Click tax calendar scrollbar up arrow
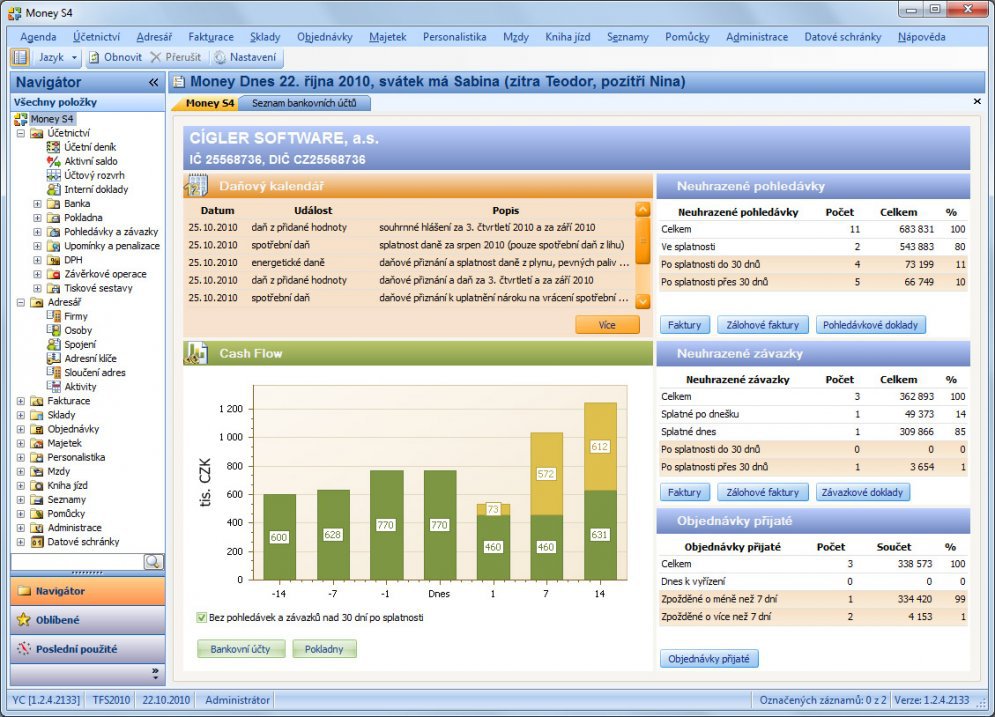The width and height of the screenshot is (995, 717). 643,209
